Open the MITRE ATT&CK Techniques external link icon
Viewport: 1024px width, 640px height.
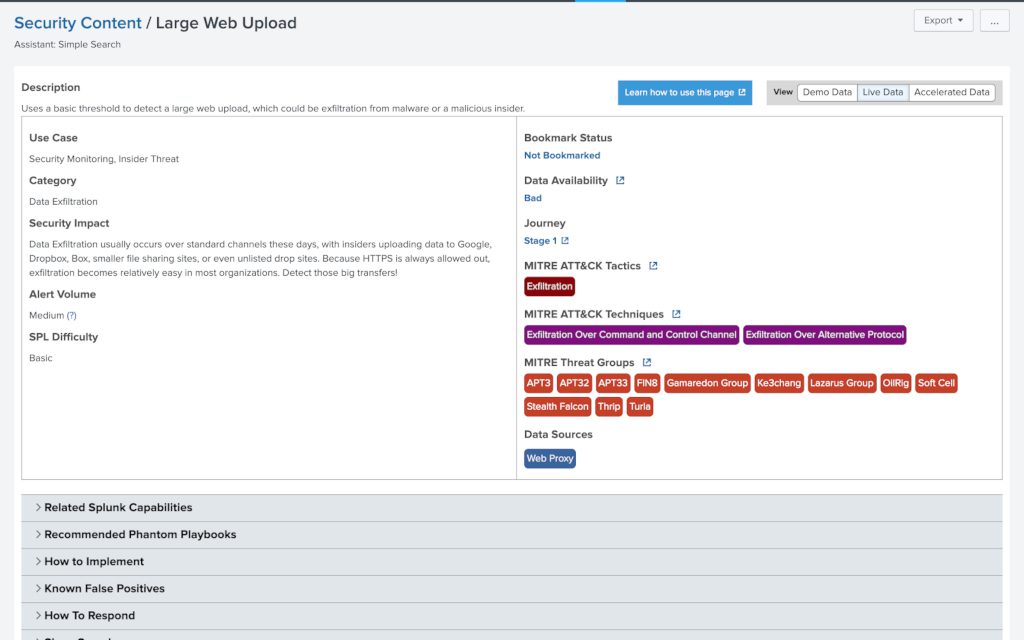676,314
